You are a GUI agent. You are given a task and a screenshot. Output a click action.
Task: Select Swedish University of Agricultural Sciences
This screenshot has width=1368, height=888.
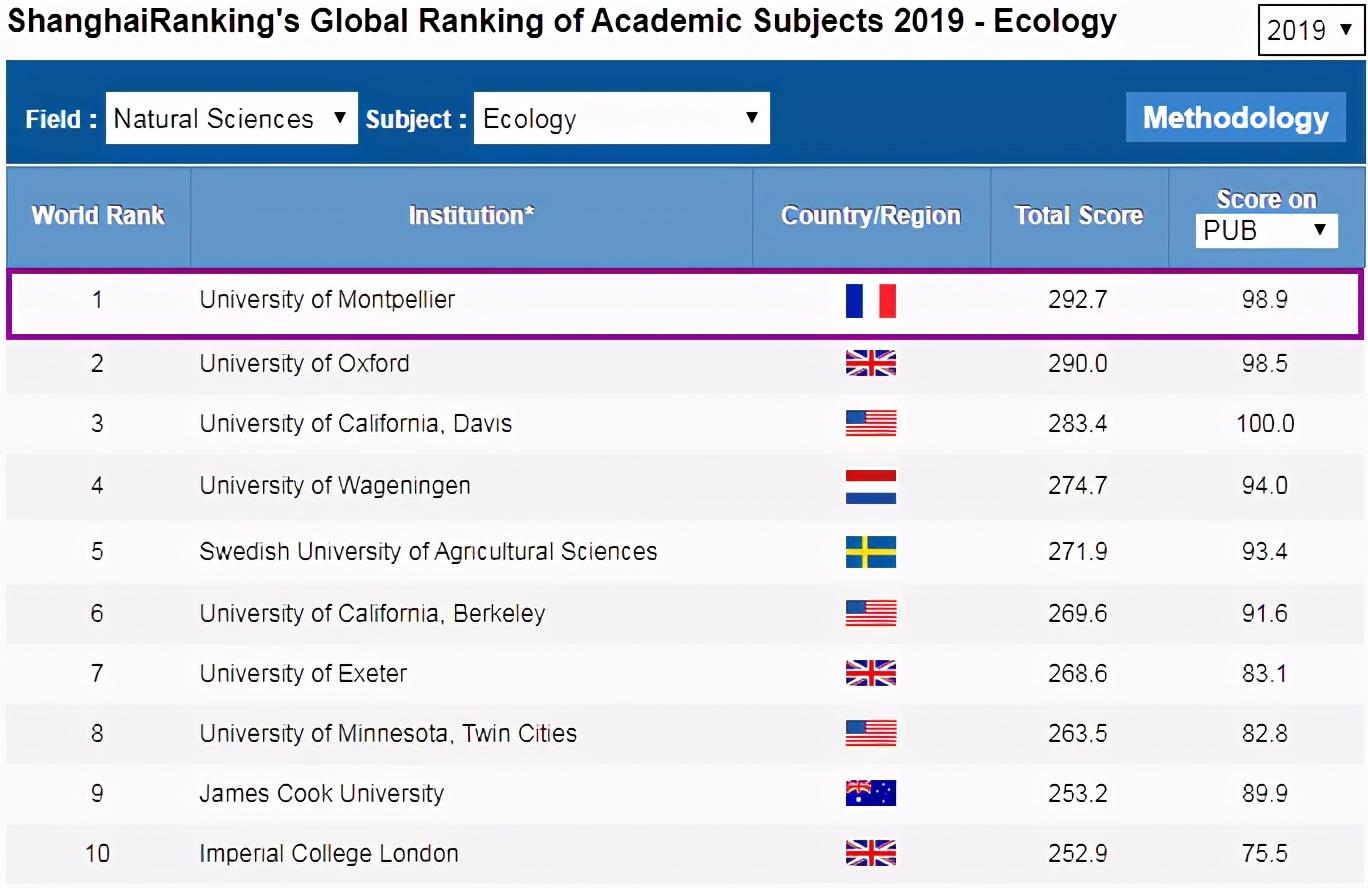(x=428, y=552)
